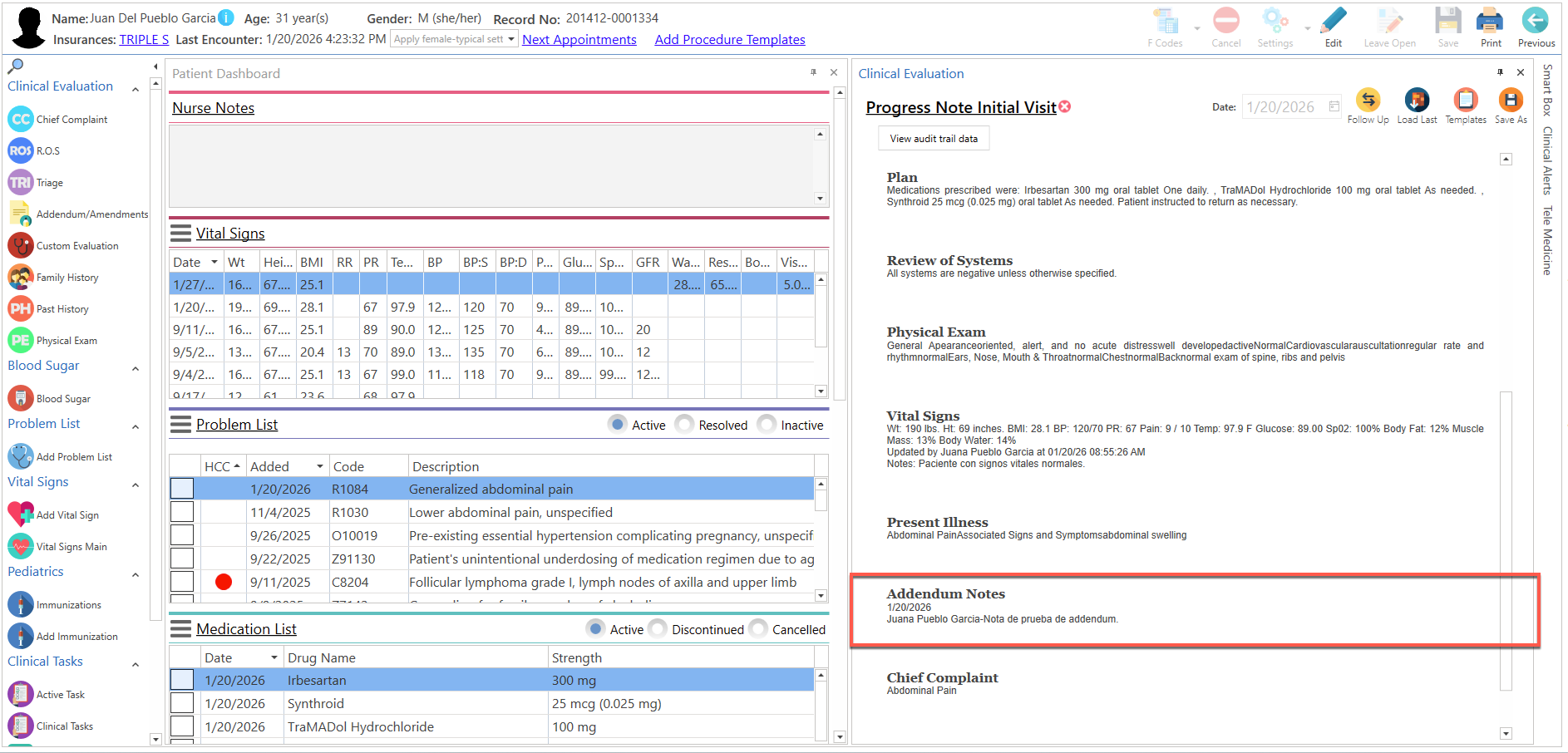Open the Triage sidebar icon
Screen dimensions: 1568x753
(x=21, y=182)
